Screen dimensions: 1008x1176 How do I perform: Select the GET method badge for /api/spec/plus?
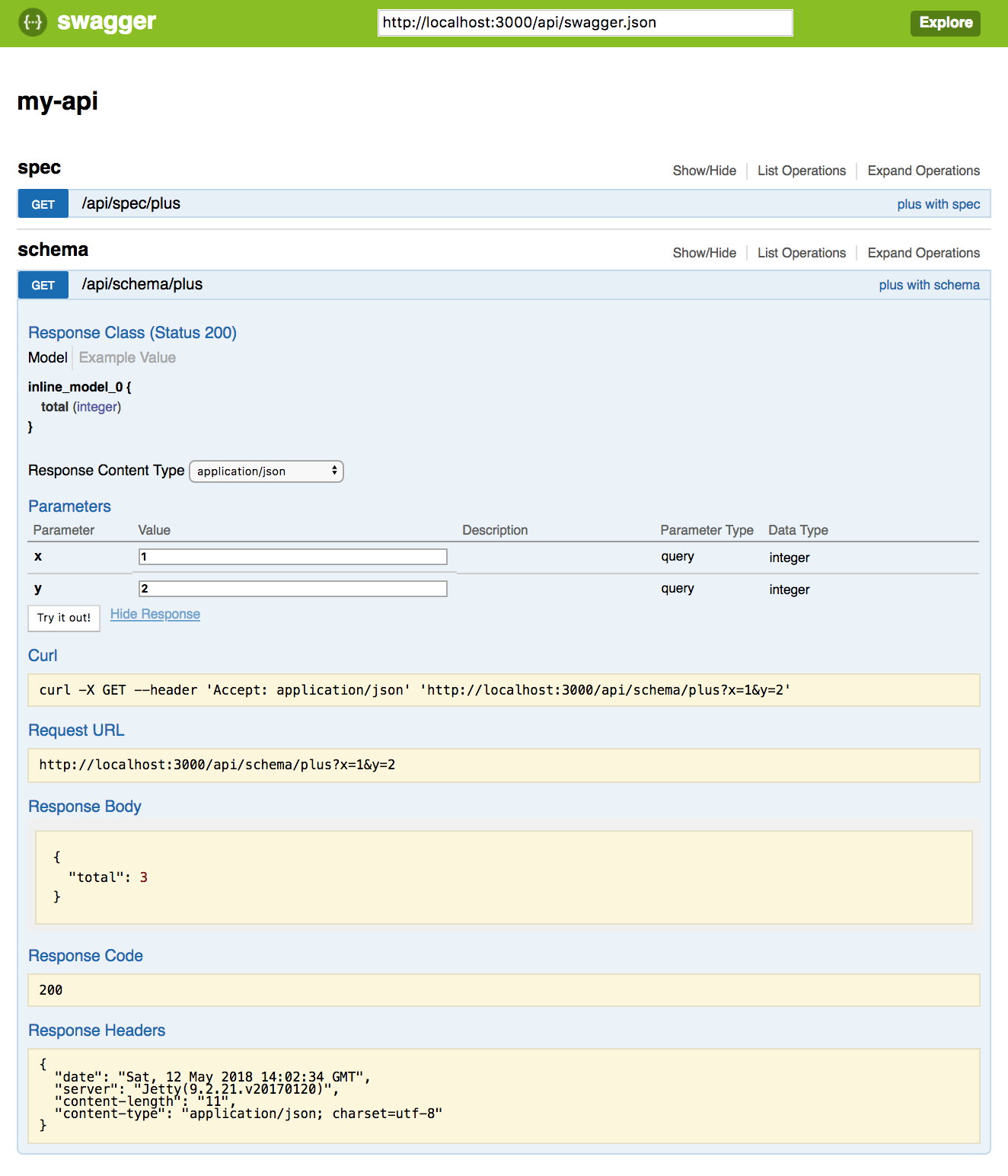point(43,203)
